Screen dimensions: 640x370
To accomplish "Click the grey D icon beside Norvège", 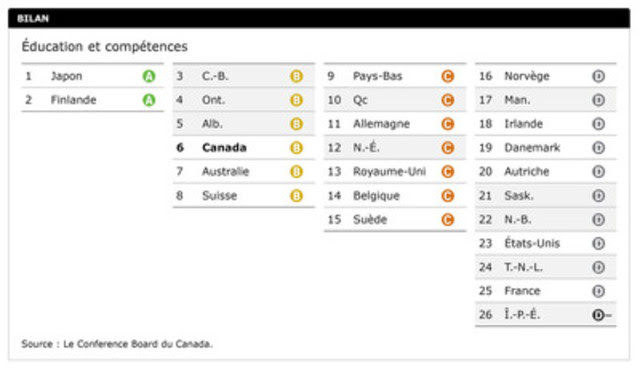I will 598,76.
